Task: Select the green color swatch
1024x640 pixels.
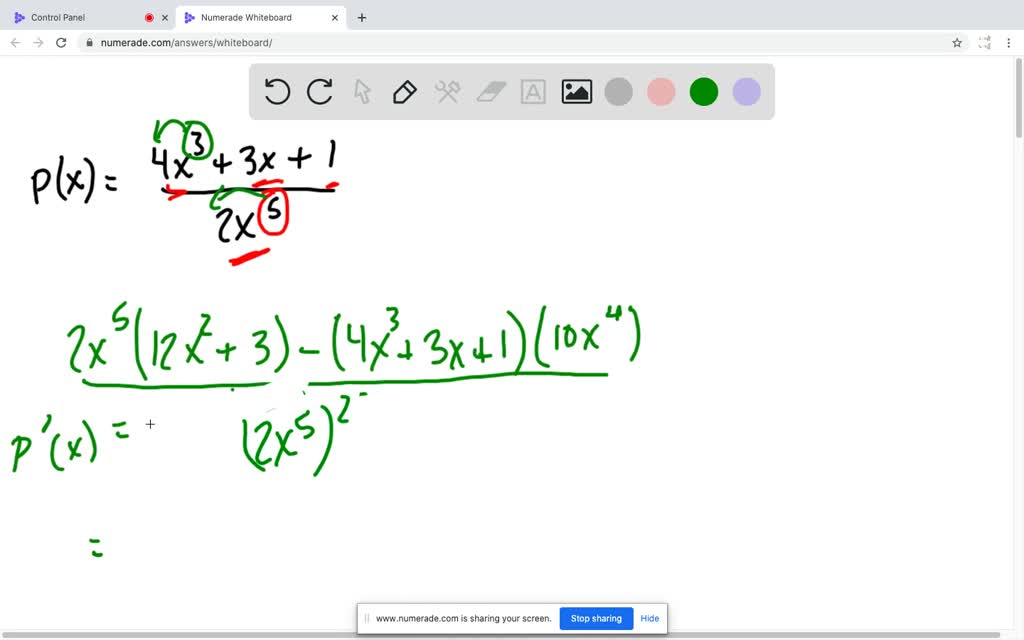Action: coord(703,91)
